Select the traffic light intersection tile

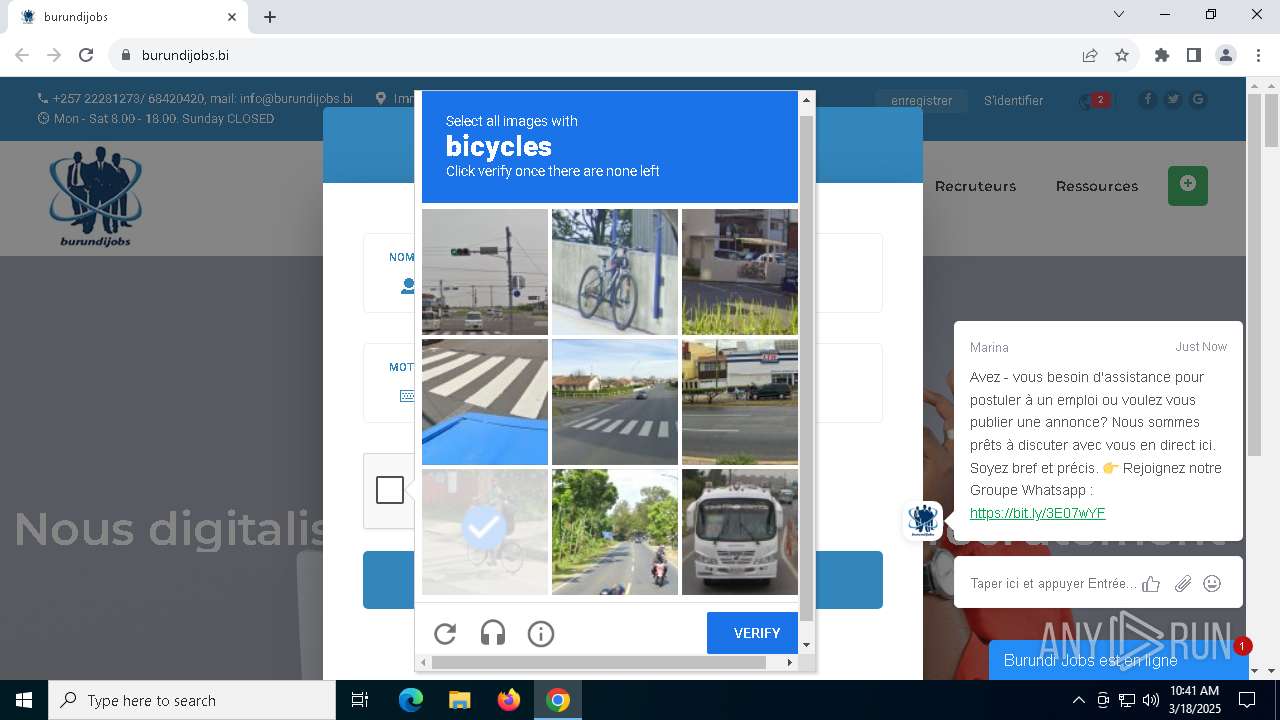485,272
